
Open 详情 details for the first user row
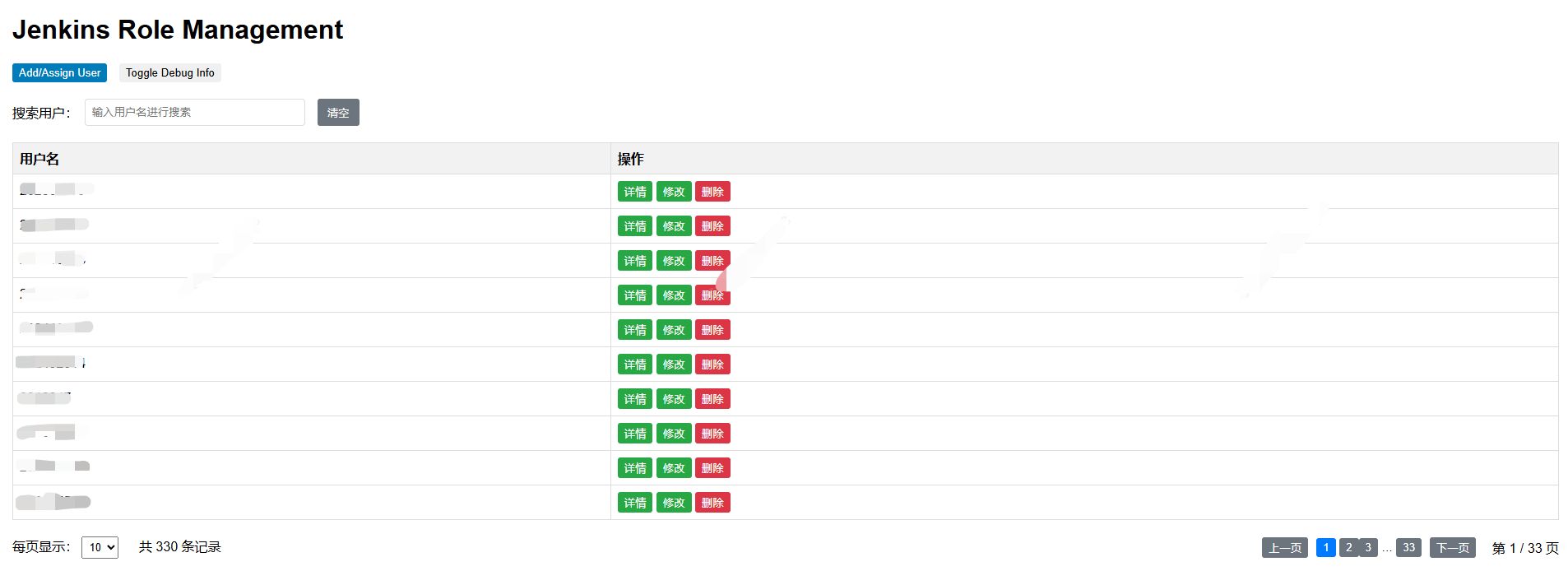[x=635, y=192]
